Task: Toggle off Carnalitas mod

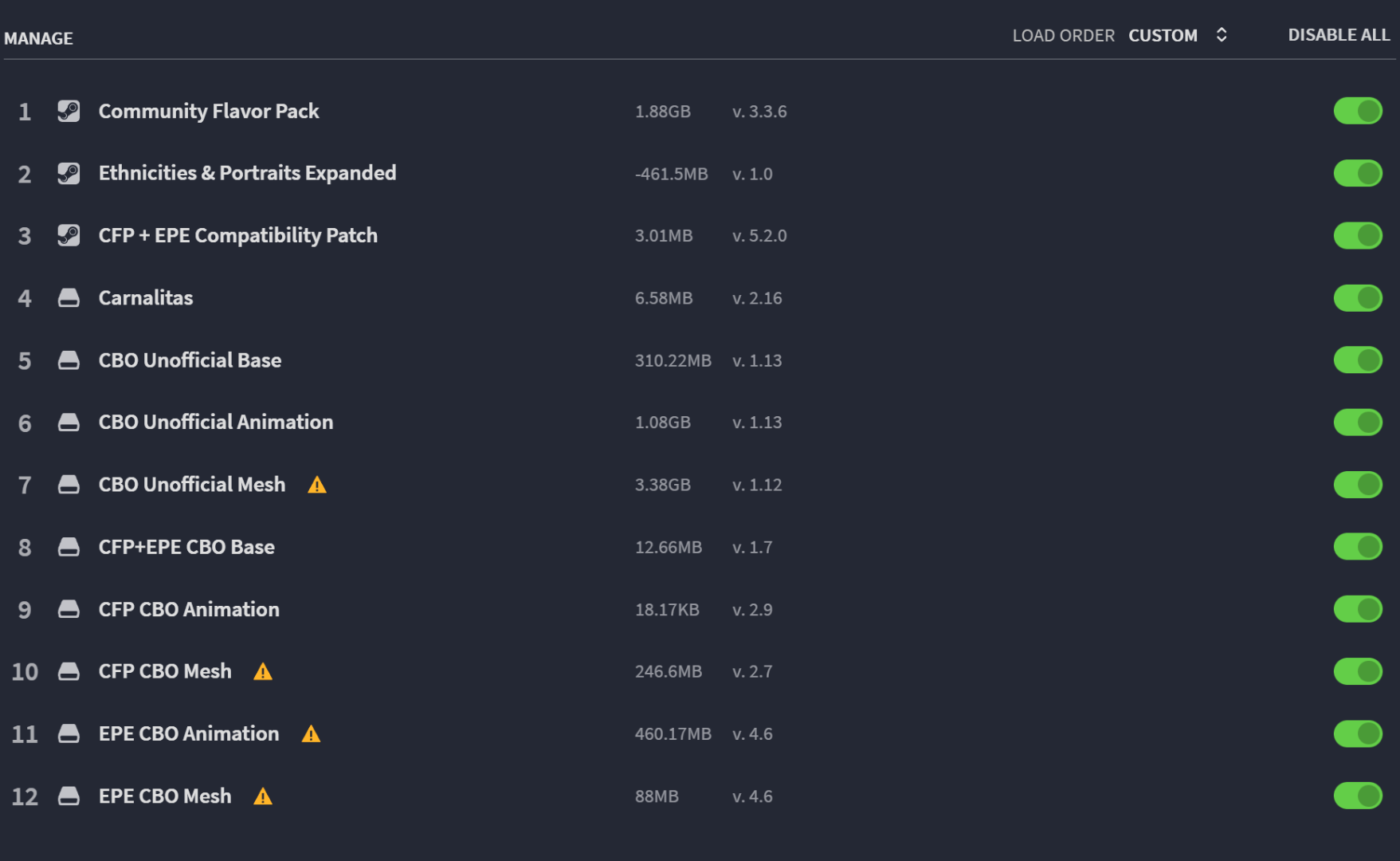Action: (1358, 298)
